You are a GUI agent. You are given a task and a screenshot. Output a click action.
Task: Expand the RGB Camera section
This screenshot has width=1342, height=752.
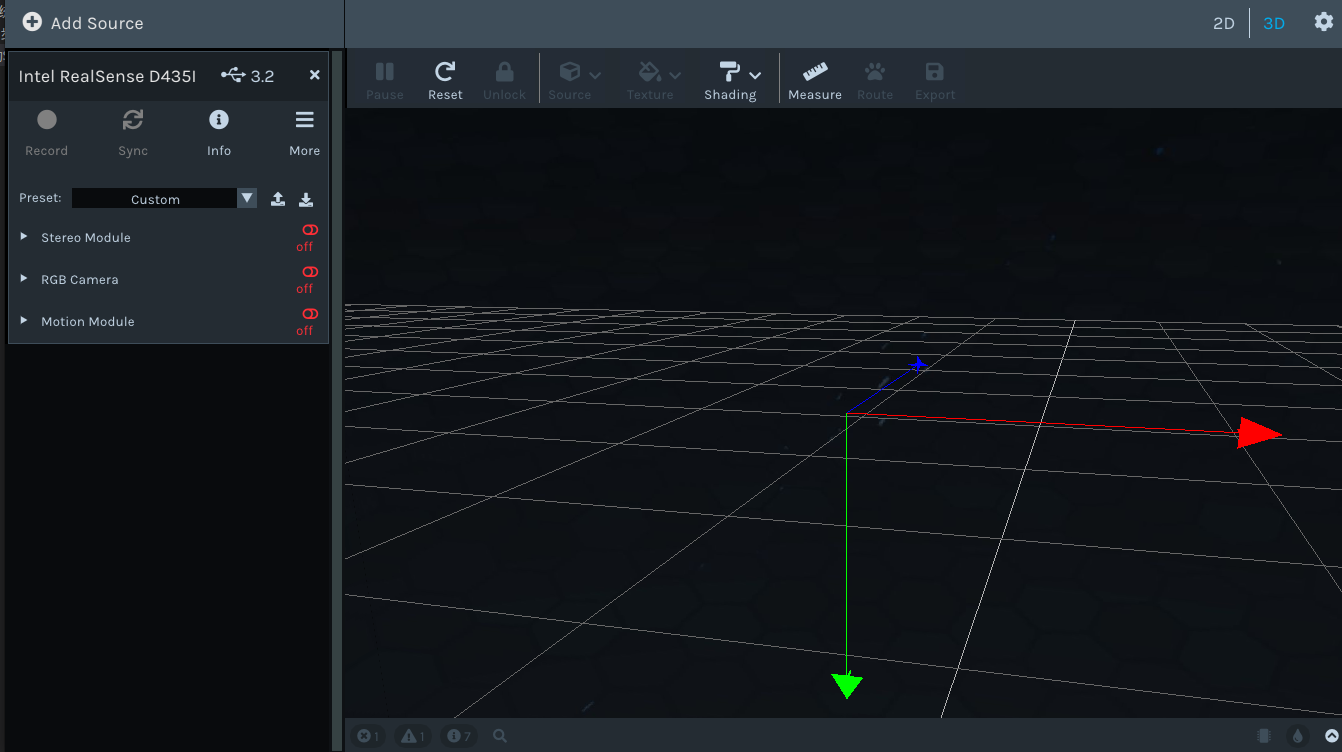pos(24,279)
